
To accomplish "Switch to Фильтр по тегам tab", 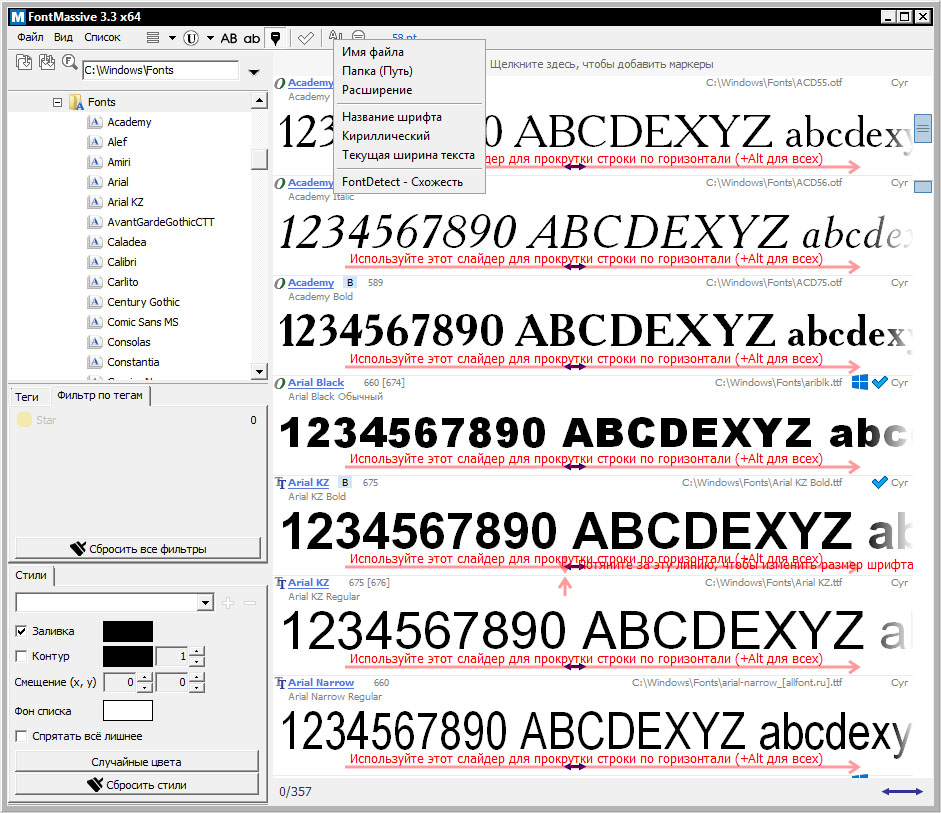I will [100, 395].
